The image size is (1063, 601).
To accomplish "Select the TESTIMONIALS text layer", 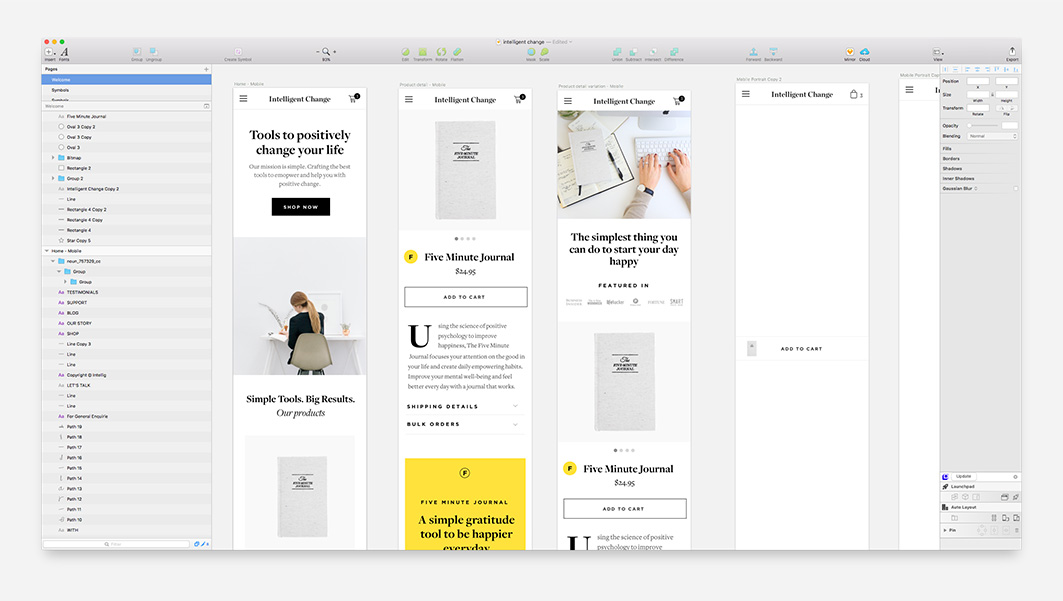I will point(127,292).
